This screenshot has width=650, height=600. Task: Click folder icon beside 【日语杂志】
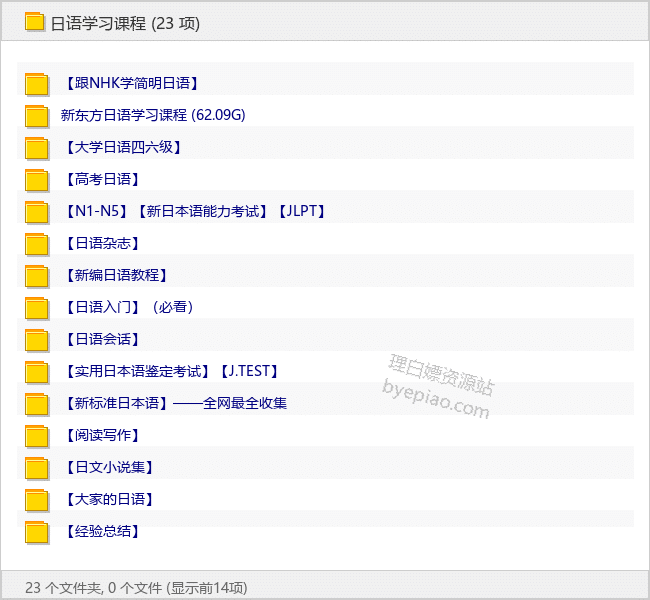click(x=36, y=244)
